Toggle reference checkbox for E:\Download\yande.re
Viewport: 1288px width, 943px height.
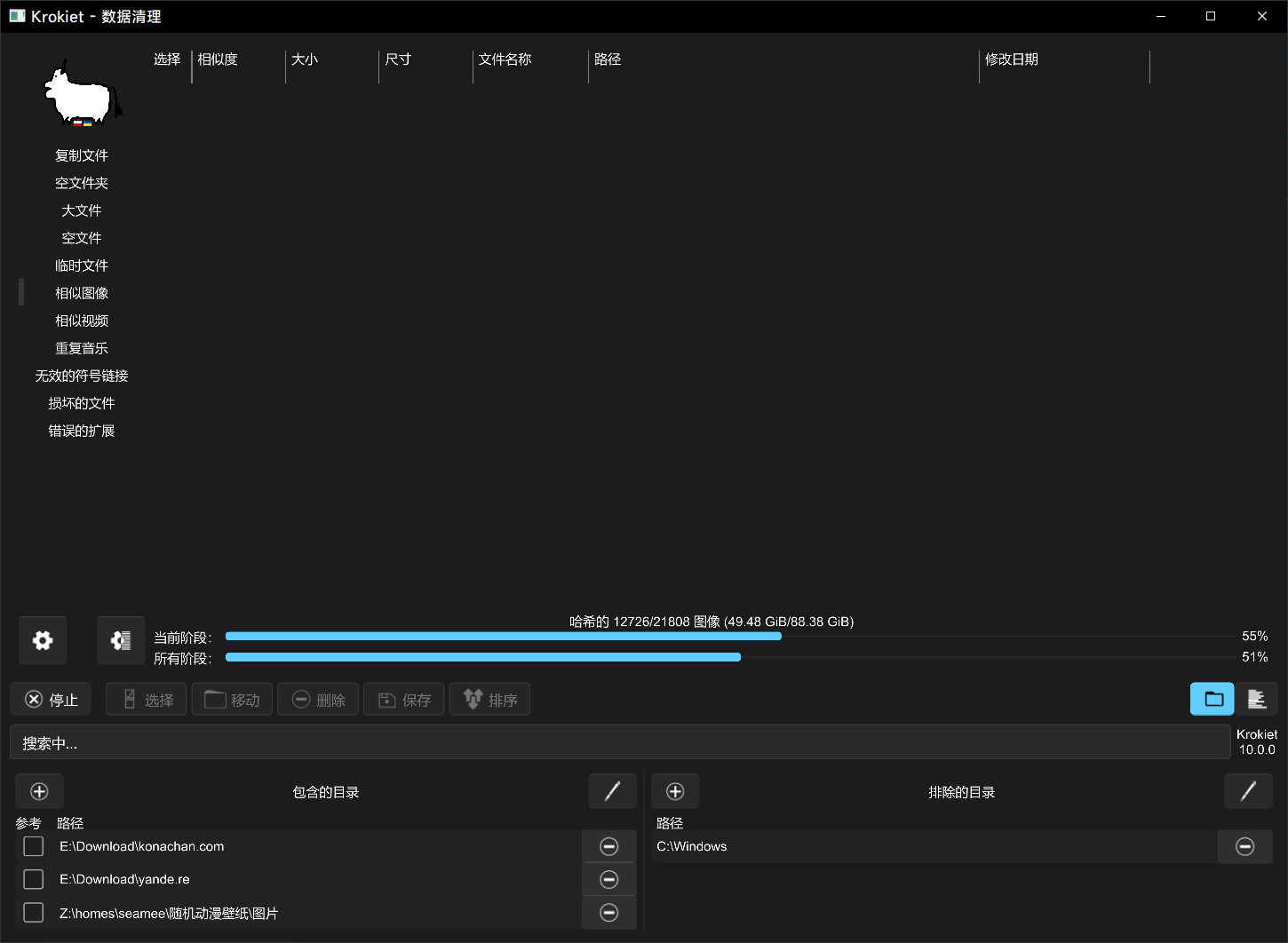(x=34, y=879)
